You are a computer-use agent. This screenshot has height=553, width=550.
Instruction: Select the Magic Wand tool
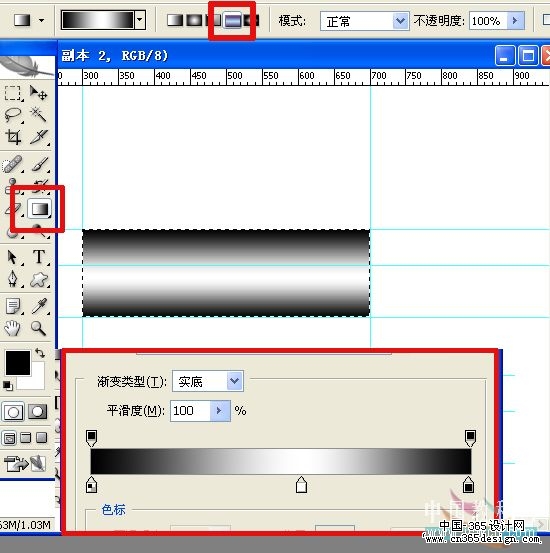[x=38, y=114]
